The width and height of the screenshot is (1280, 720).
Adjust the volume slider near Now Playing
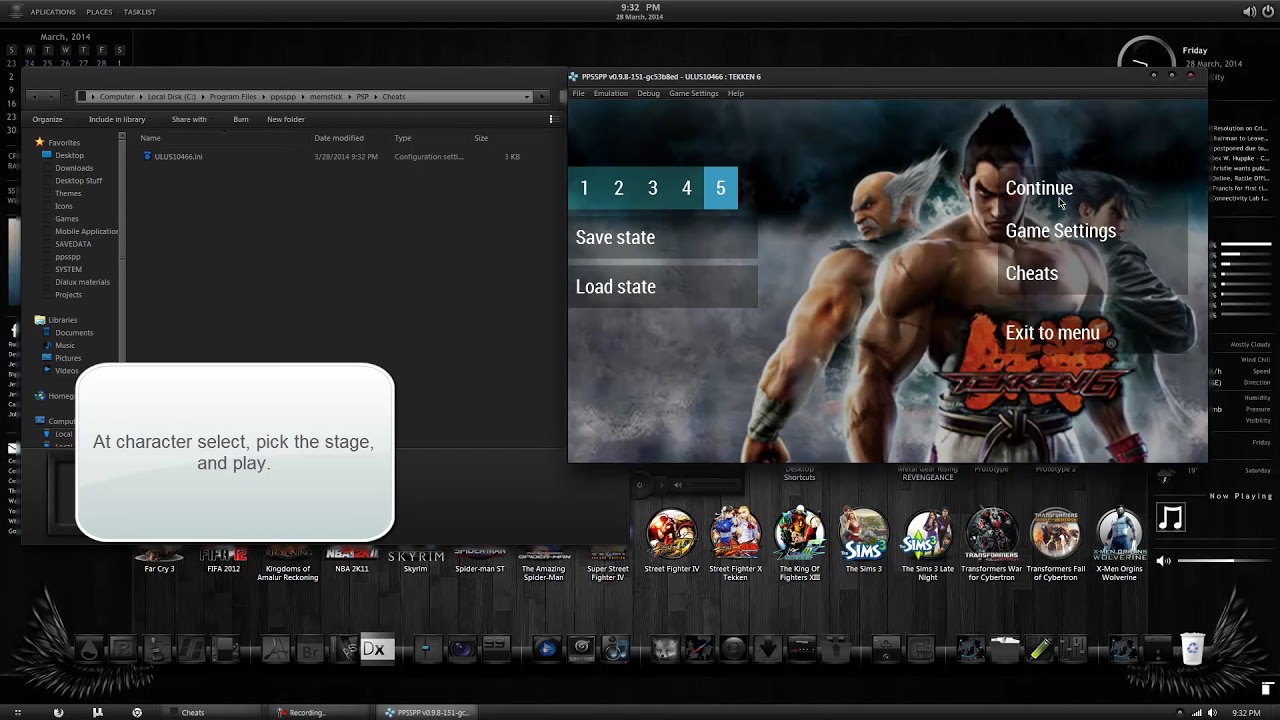tap(1224, 561)
